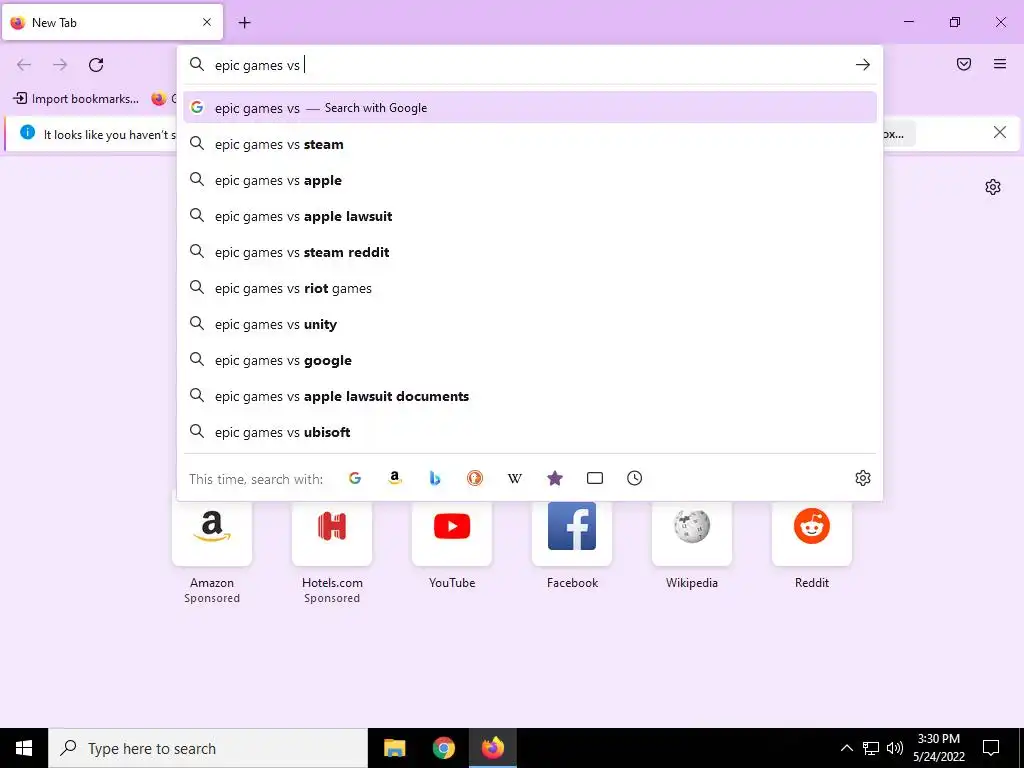
Task: Select 'epic games vs — Search with Google' row
Action: (530, 108)
